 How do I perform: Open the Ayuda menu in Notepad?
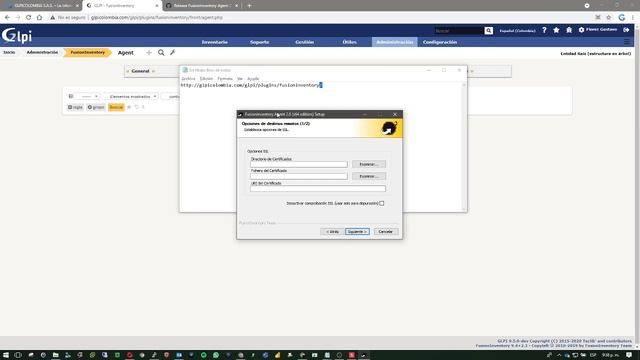(253, 78)
